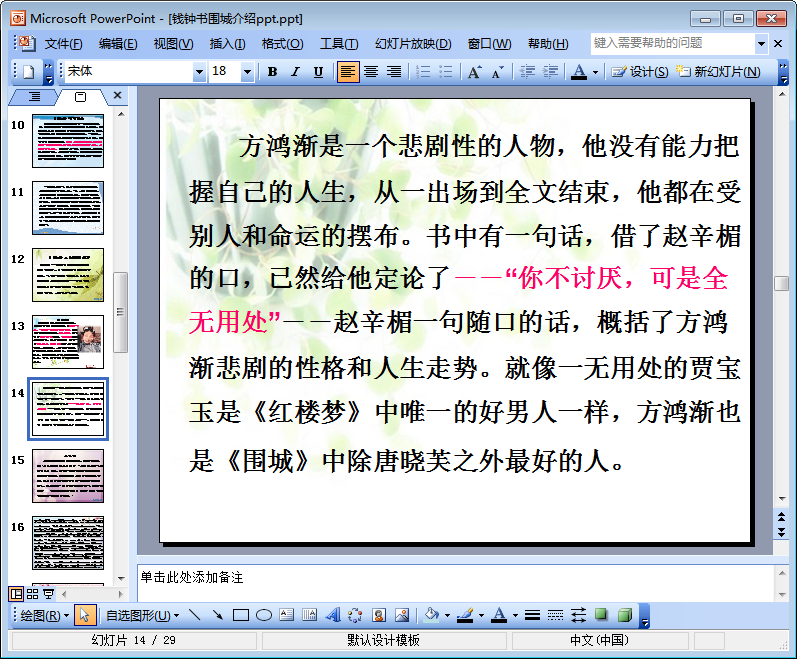Close the slide thumbnail pane
This screenshot has width=797, height=659.
[117, 95]
